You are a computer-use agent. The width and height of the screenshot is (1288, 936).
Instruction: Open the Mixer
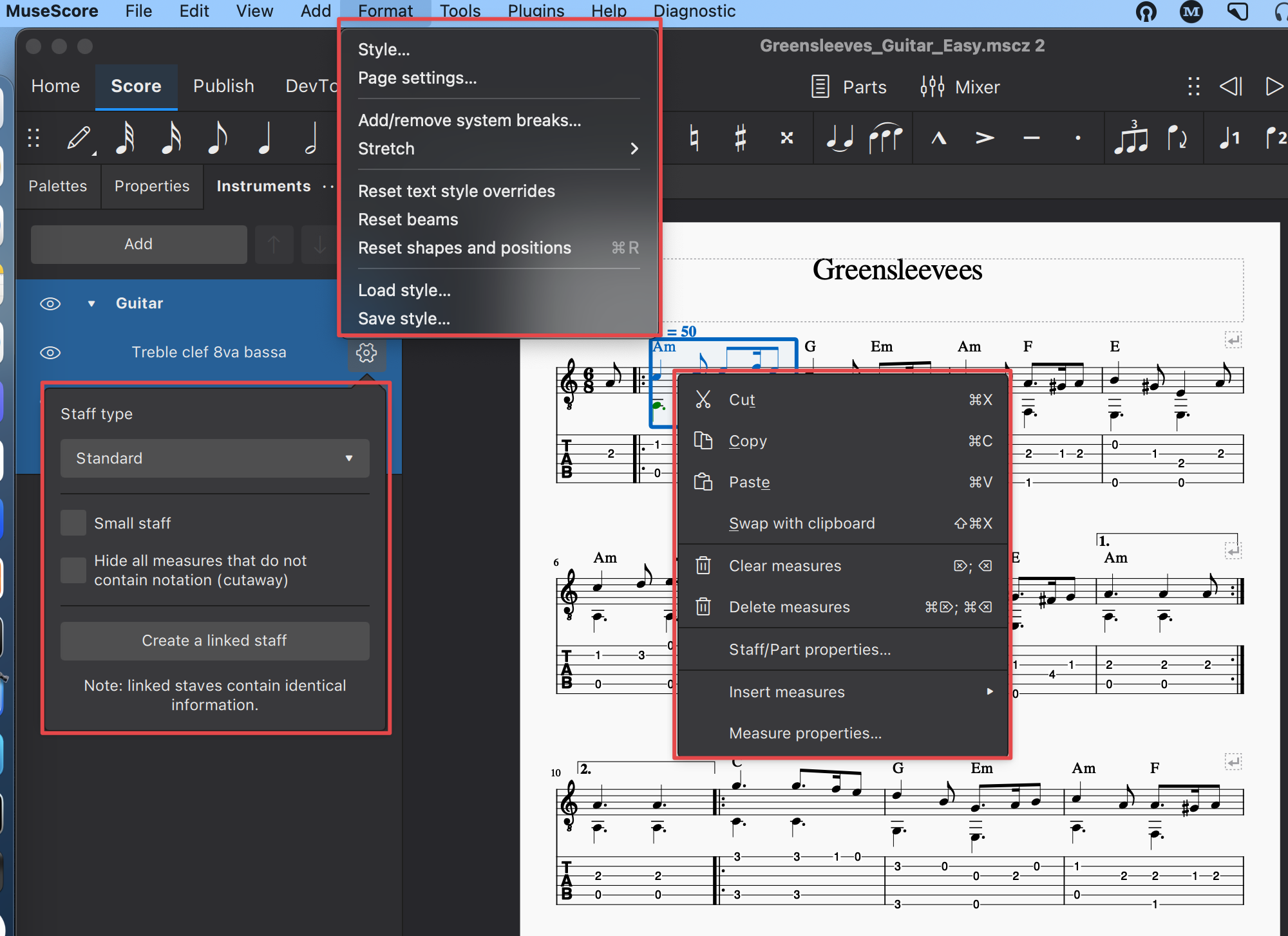[x=960, y=86]
